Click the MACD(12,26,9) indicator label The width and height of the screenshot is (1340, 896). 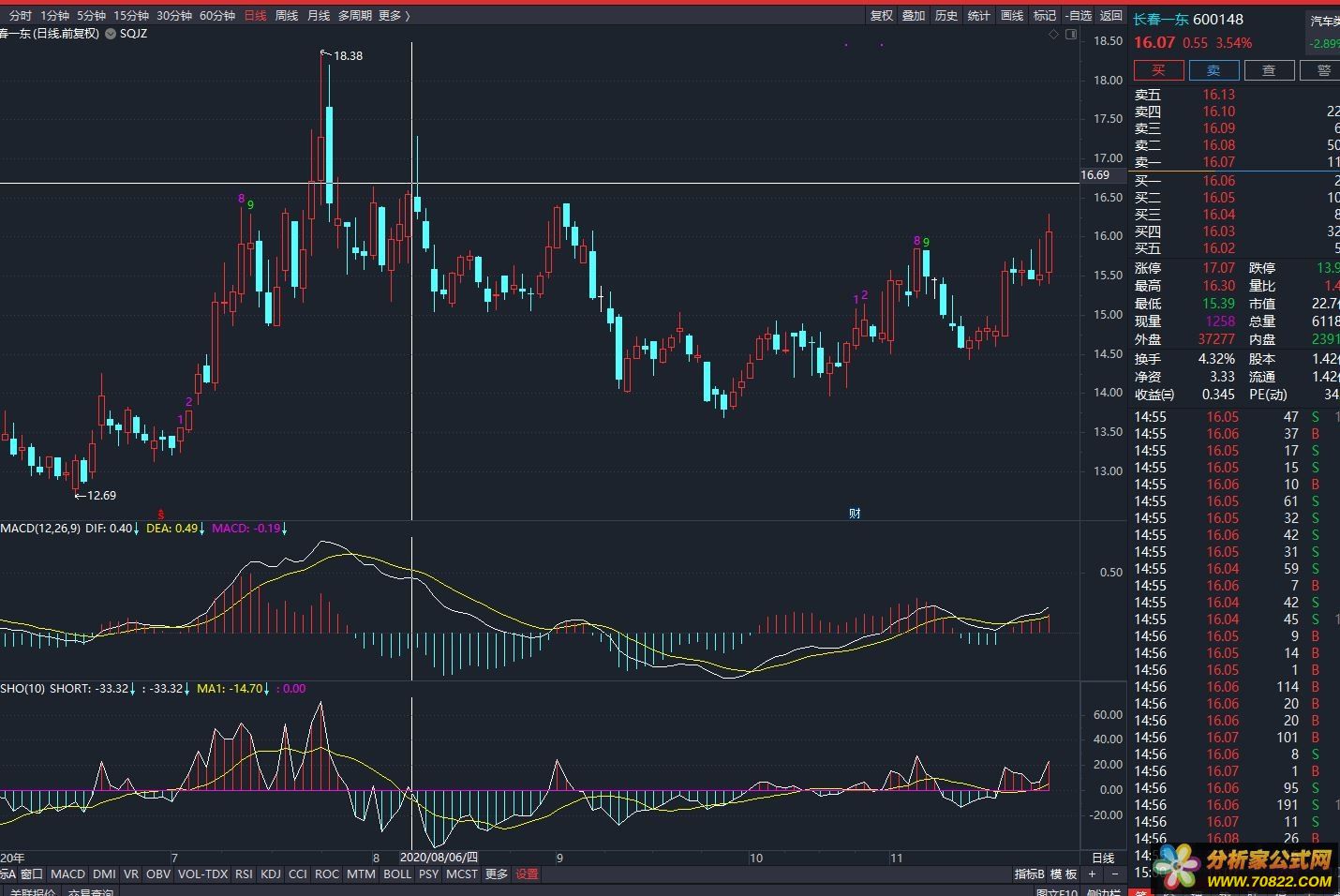[x=40, y=529]
